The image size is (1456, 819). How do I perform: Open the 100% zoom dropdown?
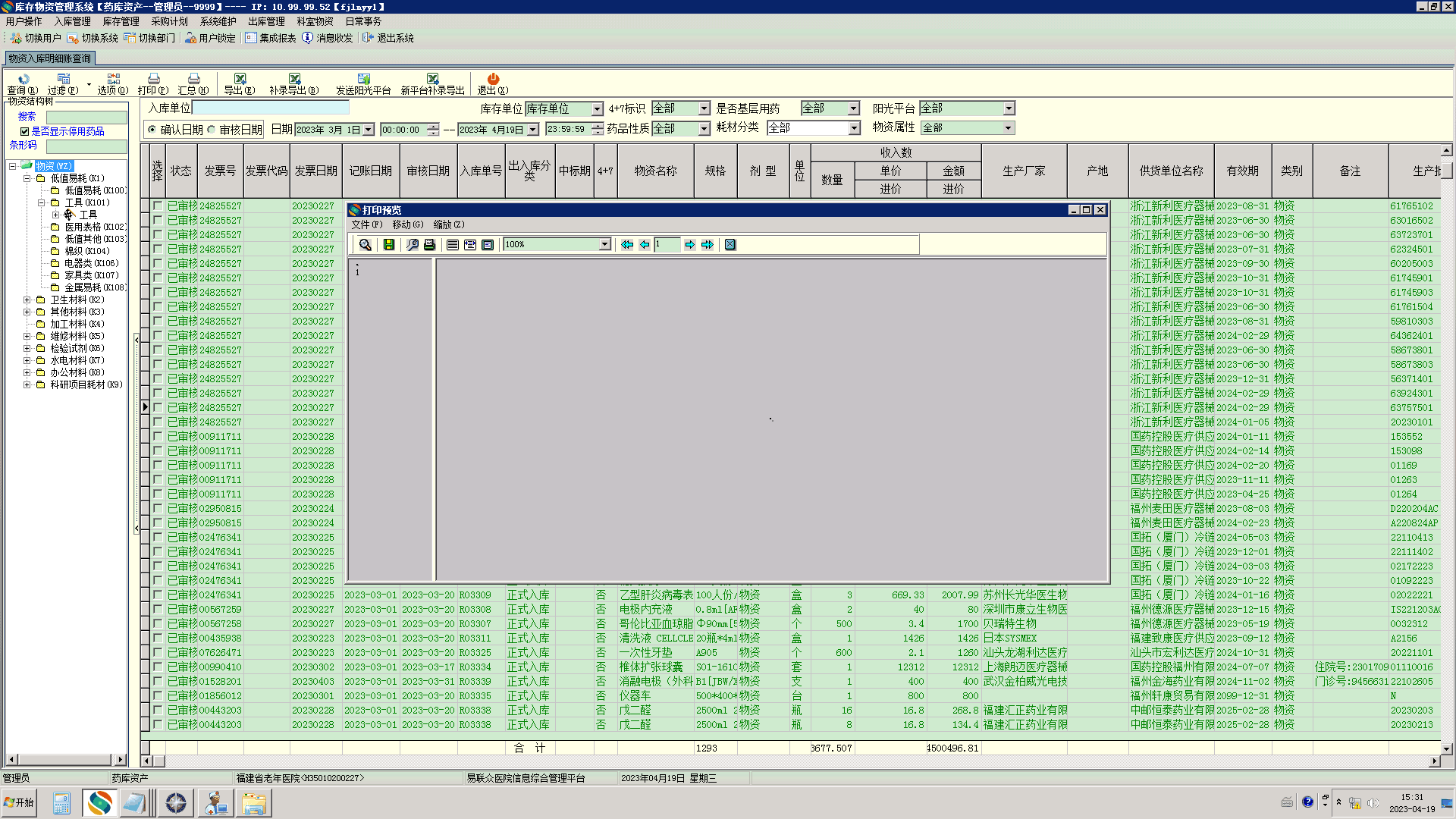tap(604, 245)
